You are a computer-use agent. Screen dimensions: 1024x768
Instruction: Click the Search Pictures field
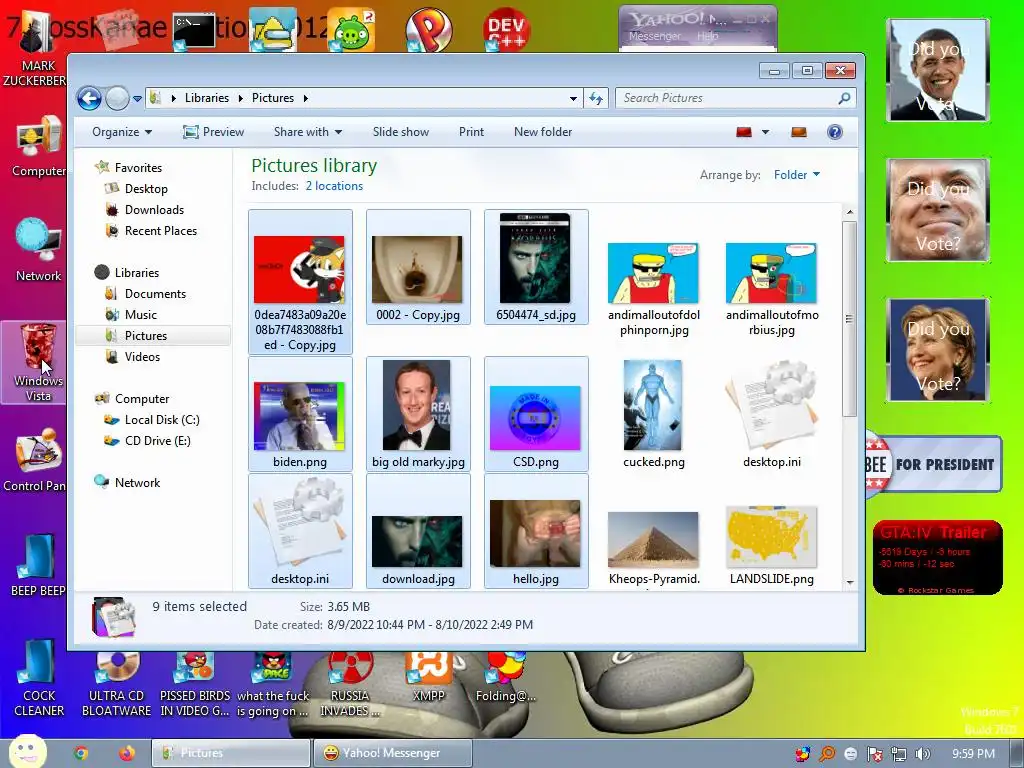[735, 98]
